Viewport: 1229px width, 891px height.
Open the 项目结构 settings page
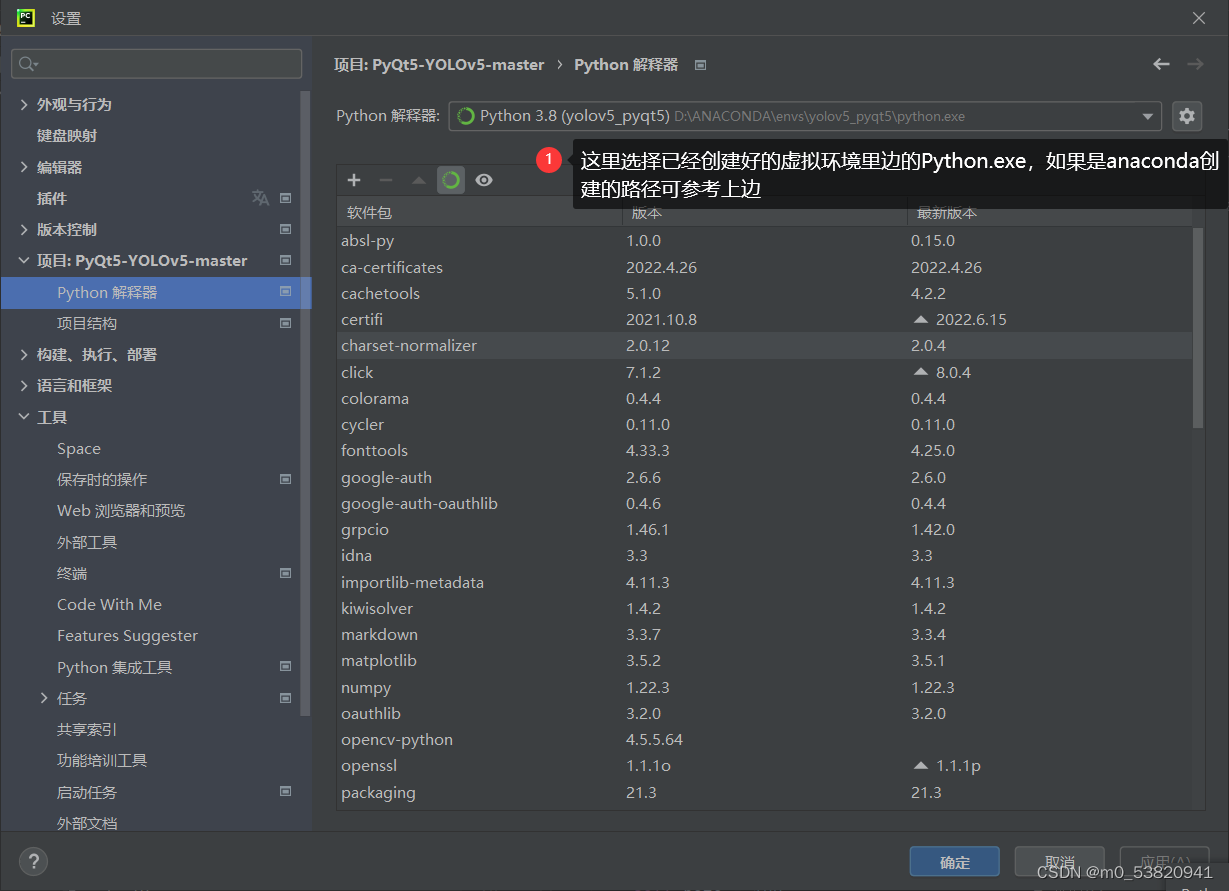pos(87,323)
